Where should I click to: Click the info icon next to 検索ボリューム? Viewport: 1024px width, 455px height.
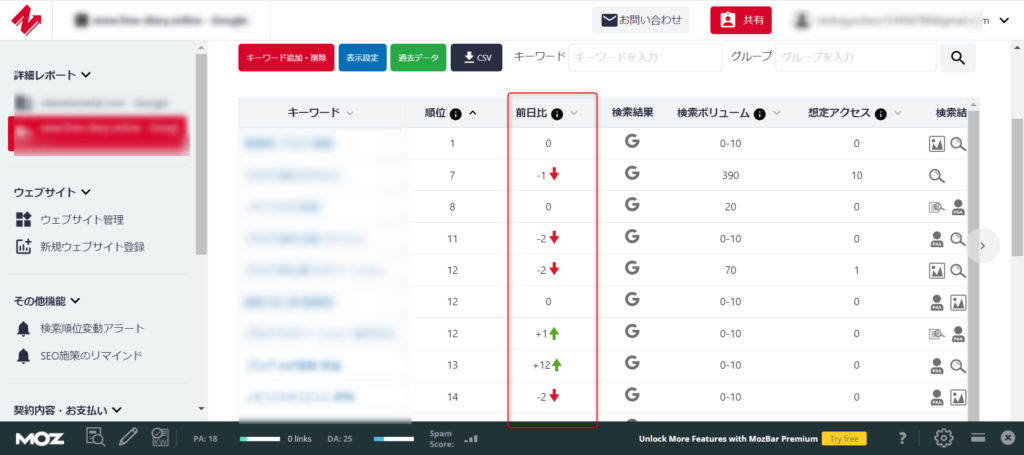(759, 114)
